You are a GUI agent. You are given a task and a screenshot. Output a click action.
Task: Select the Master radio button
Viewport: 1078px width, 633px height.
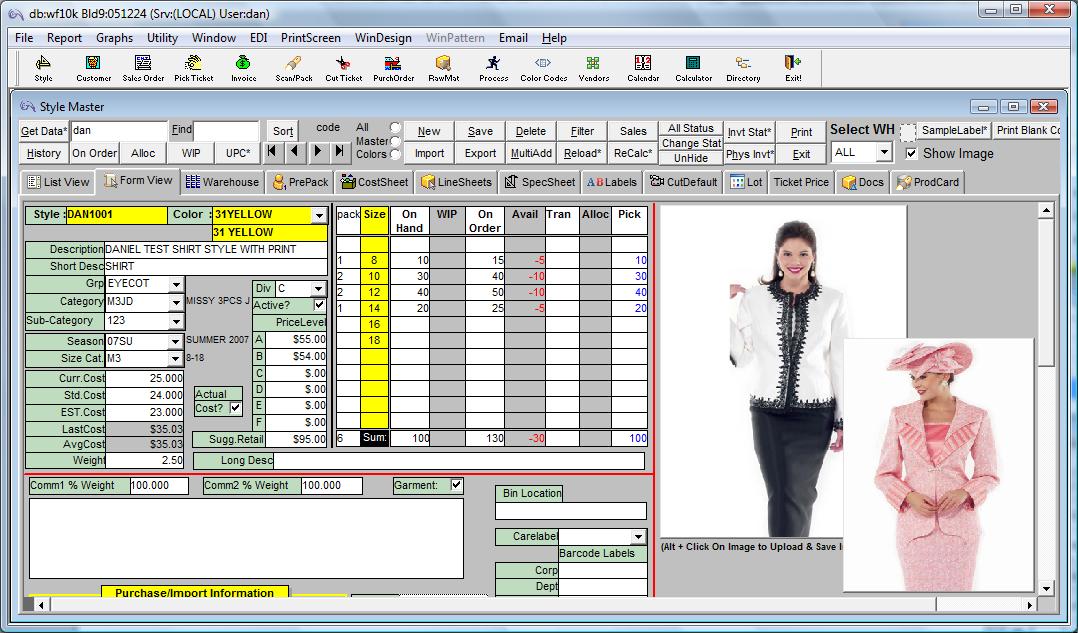(x=395, y=141)
